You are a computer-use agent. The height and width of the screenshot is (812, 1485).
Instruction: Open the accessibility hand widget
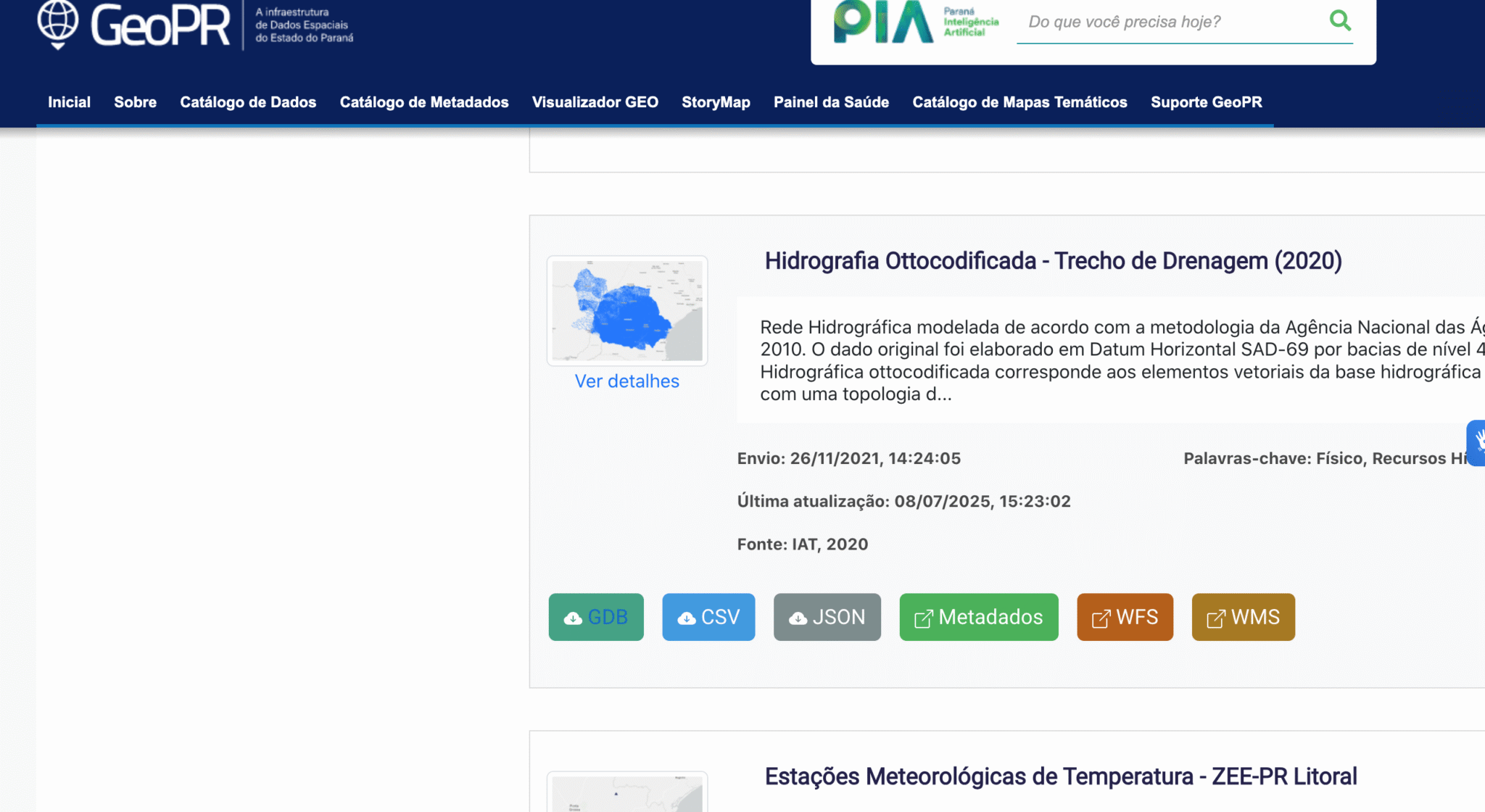(x=1476, y=442)
